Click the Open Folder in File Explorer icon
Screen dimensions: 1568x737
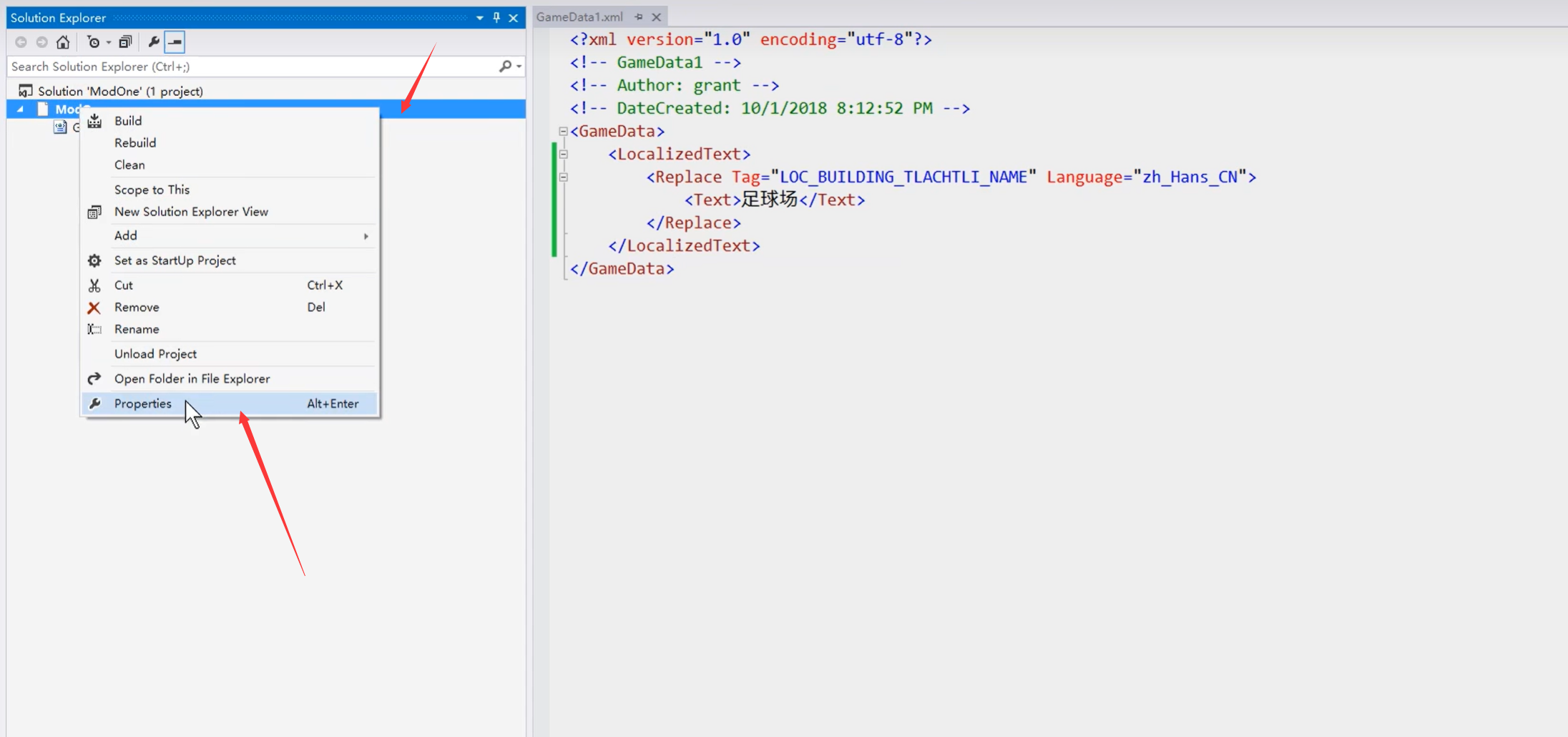coord(94,379)
